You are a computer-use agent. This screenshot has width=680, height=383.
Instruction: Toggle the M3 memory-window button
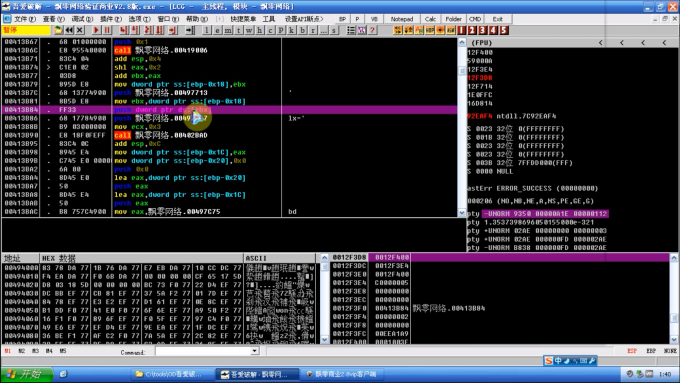click(x=36, y=351)
